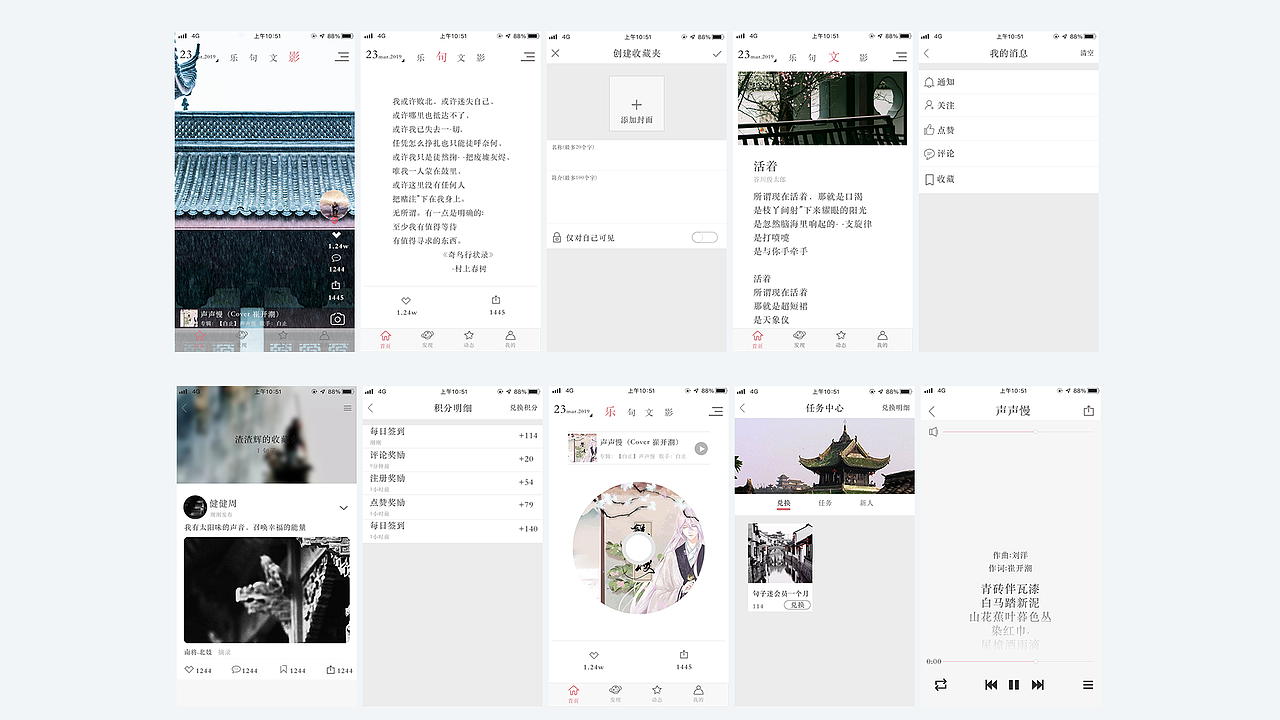Image resolution: width=1280 pixels, height=720 pixels.
Task: Tap 兑换明细 on the 任务中心 screen
Action: (x=895, y=408)
